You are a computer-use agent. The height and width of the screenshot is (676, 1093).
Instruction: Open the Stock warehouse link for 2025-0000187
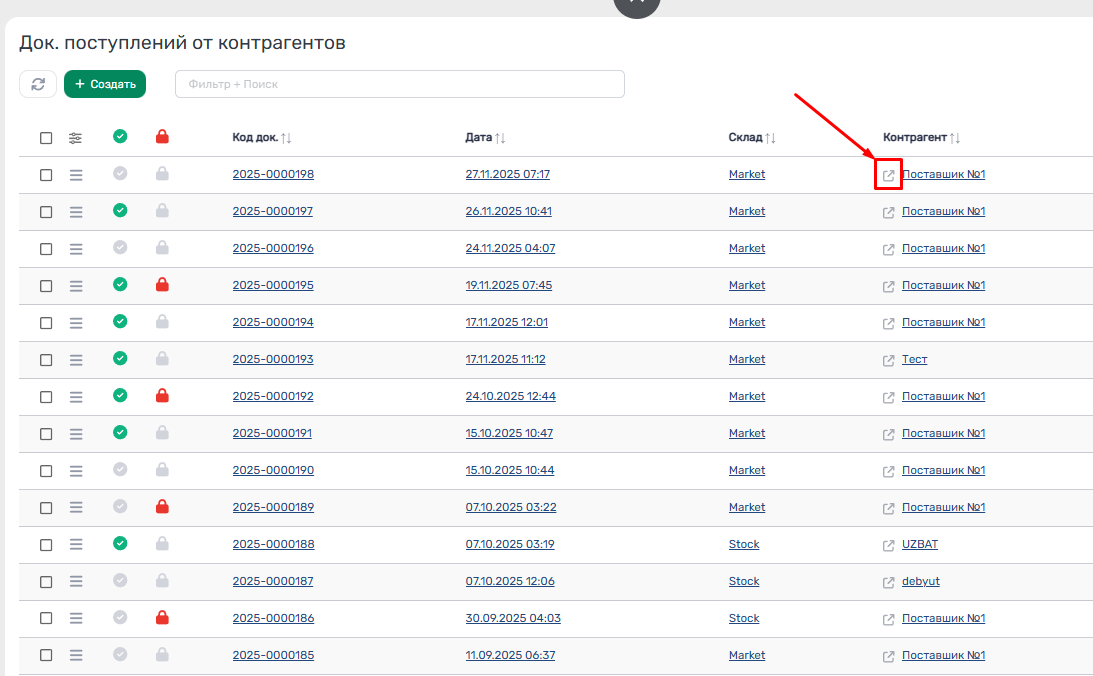pos(744,581)
